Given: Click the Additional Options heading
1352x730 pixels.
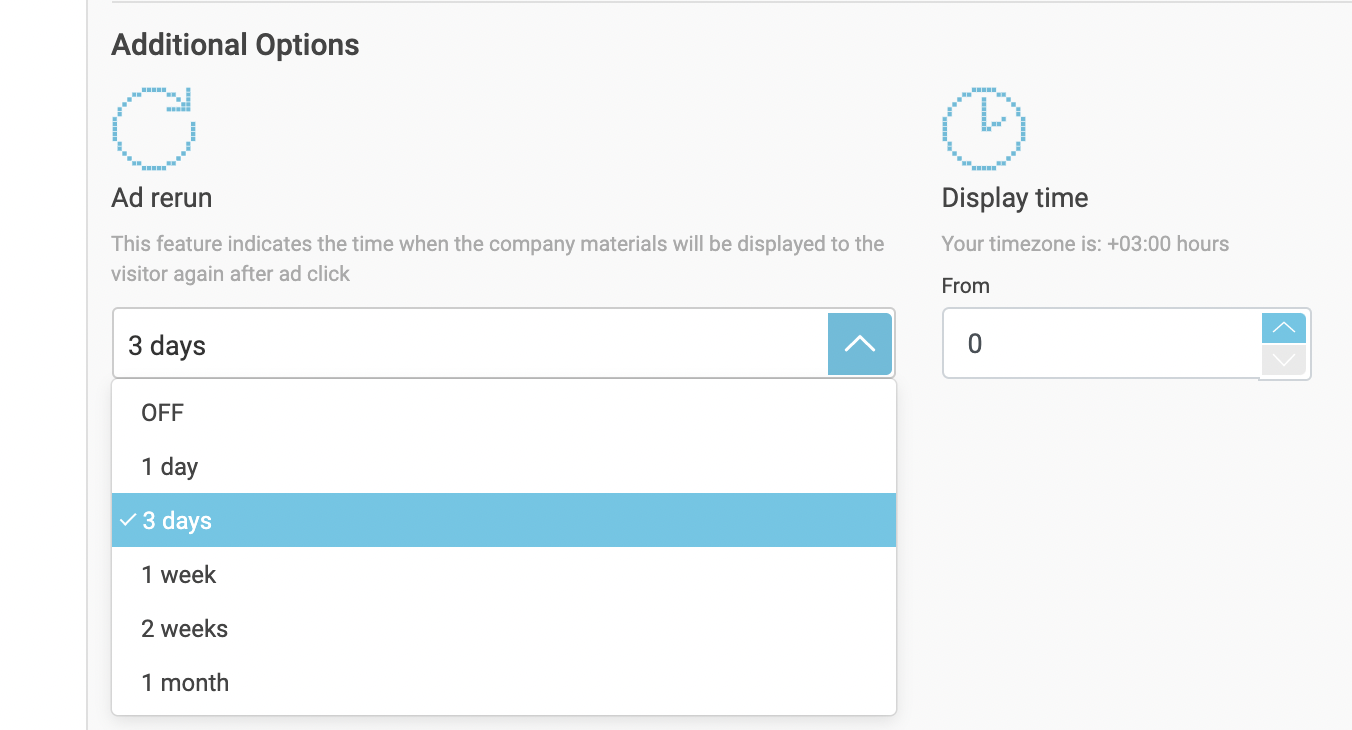Looking at the screenshot, I should [x=235, y=45].
